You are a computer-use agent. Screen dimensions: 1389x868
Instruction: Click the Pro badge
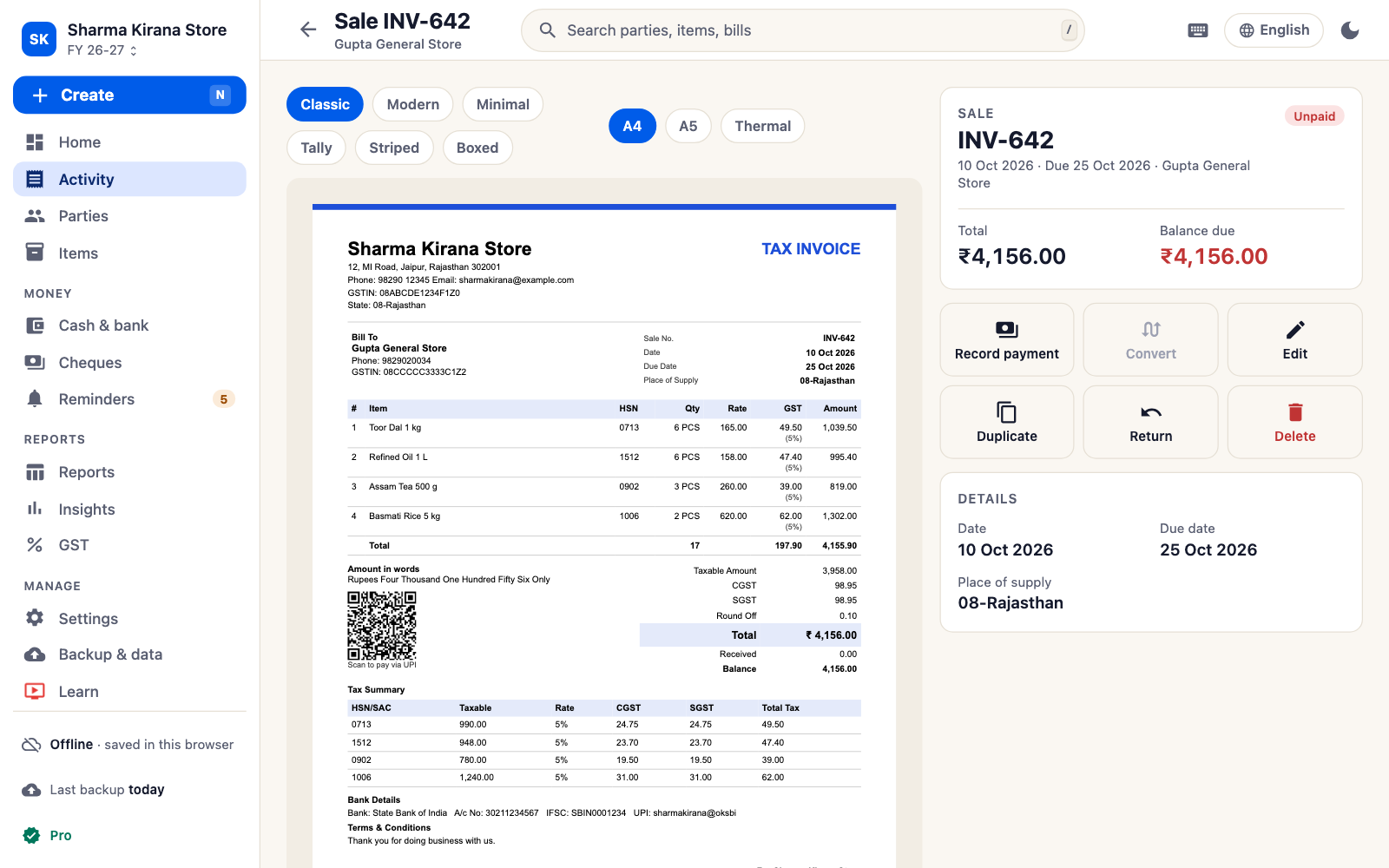(48, 835)
